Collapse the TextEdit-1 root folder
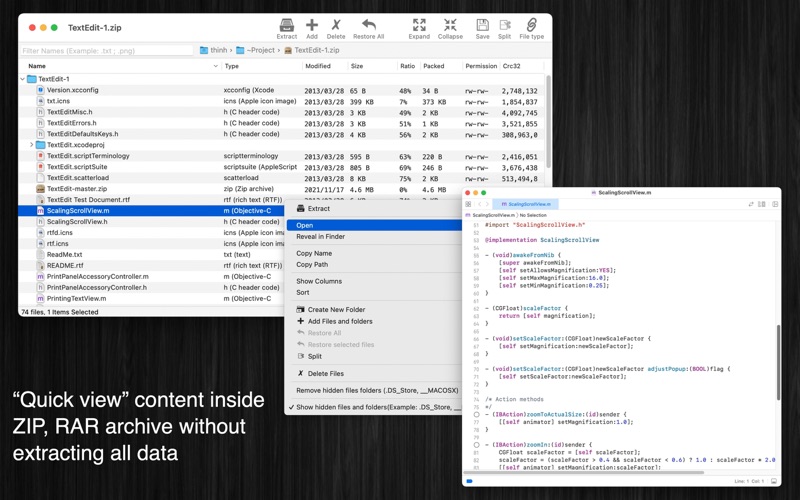800x500 pixels. pyautogui.click(x=22, y=79)
